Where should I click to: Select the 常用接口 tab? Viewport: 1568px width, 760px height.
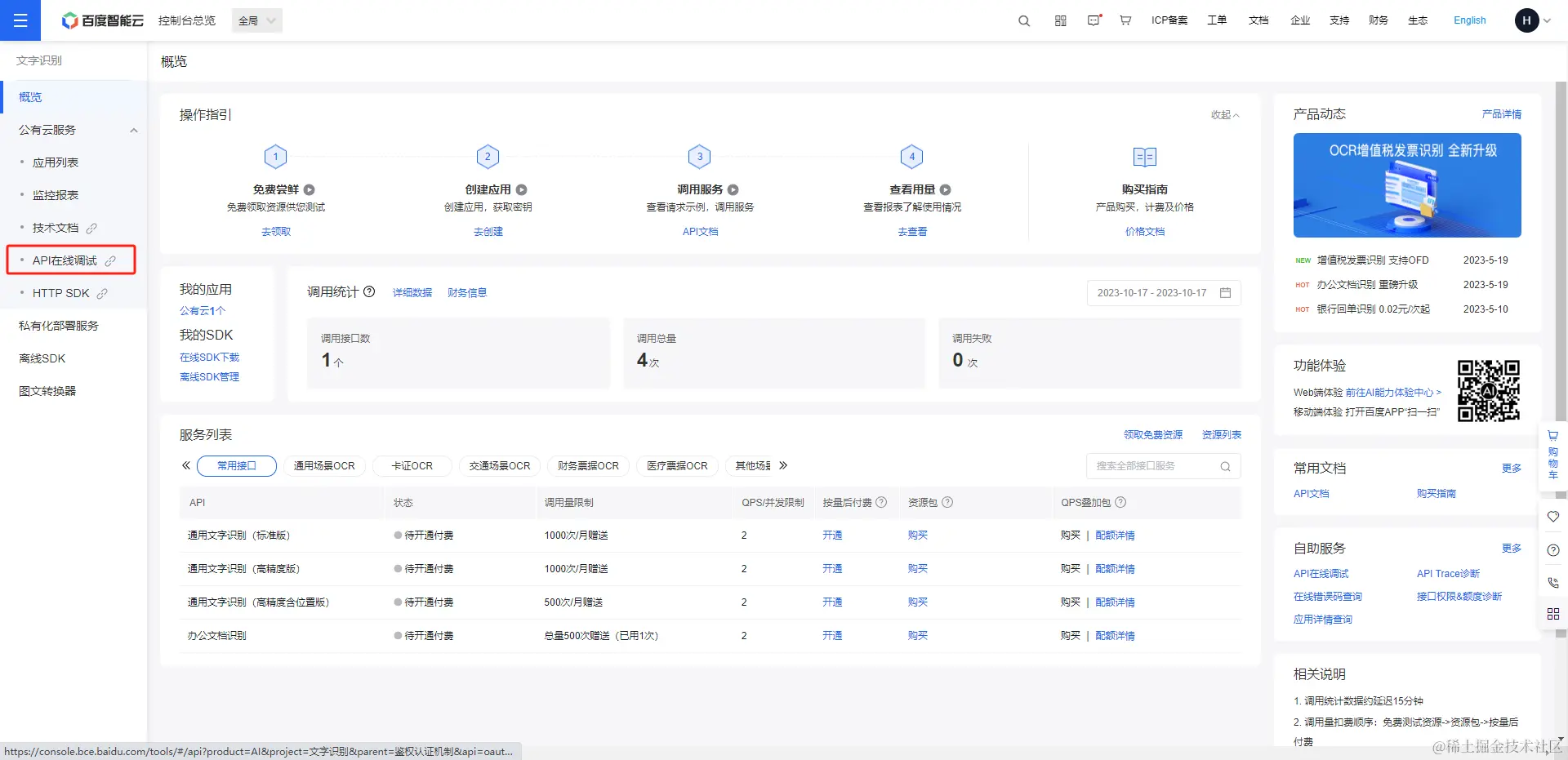pos(237,466)
